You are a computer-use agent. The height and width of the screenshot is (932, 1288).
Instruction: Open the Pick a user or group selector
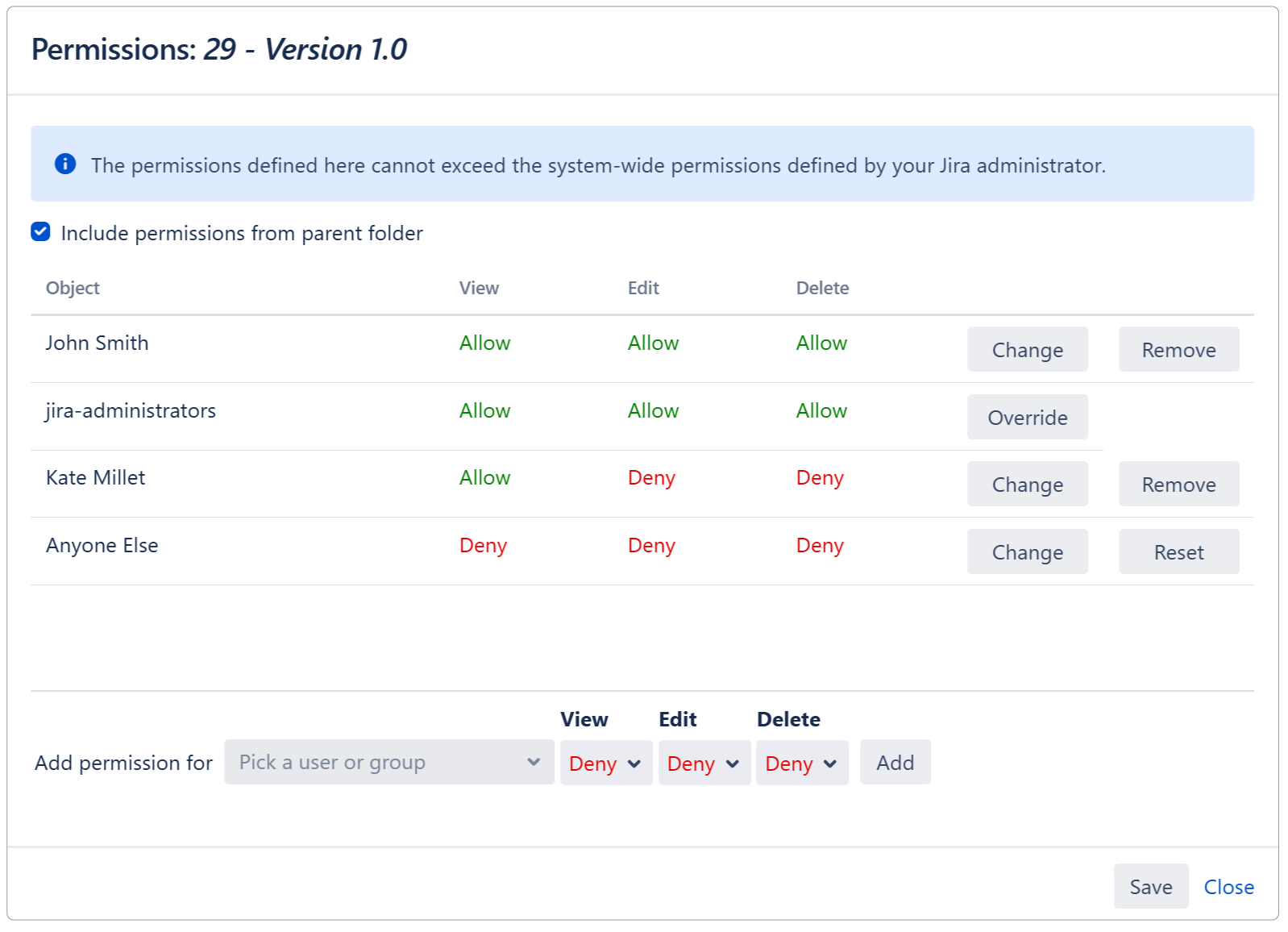tap(388, 762)
